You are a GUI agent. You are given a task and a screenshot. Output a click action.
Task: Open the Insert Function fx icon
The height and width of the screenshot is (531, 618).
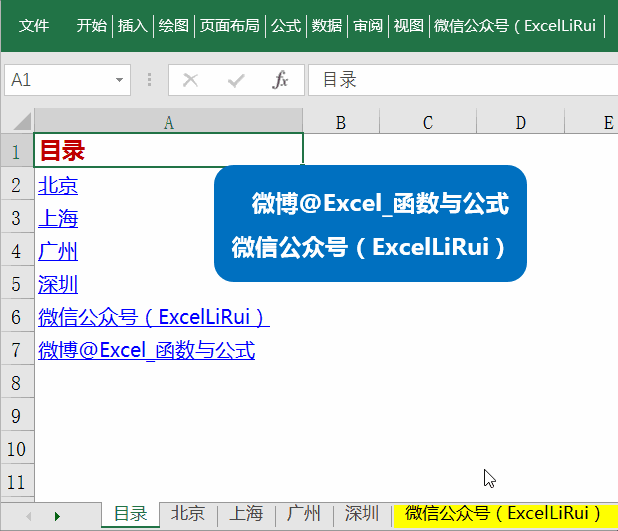[280, 80]
